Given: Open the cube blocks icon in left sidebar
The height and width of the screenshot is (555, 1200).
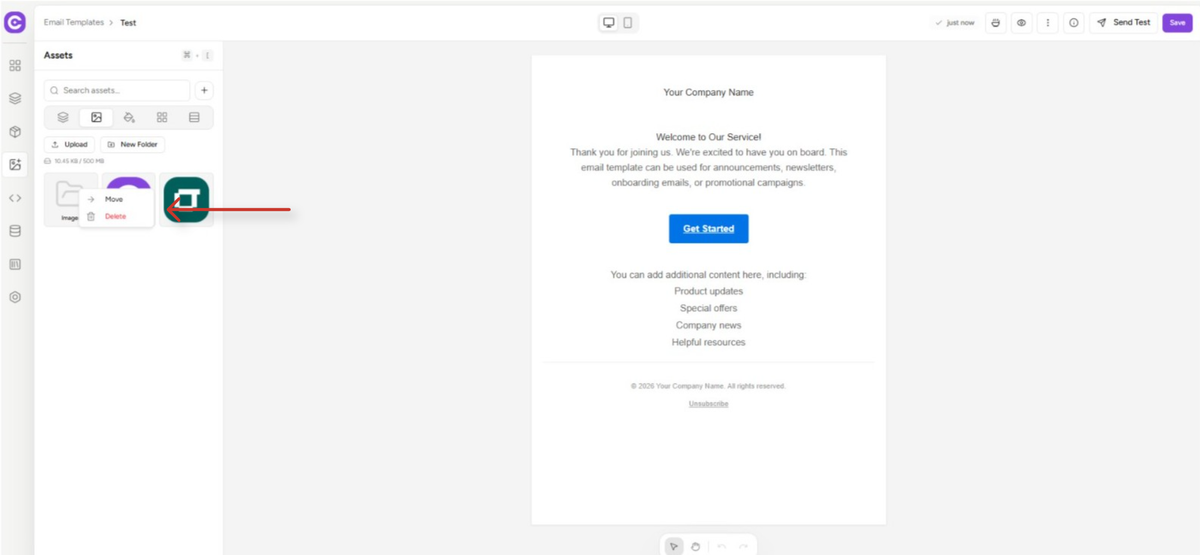Looking at the screenshot, I should coord(15,132).
